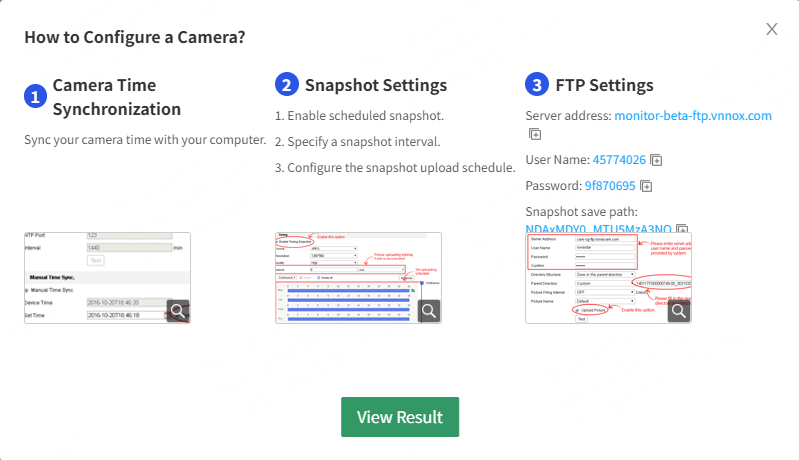Click the step 2 number badge

pos(287,85)
